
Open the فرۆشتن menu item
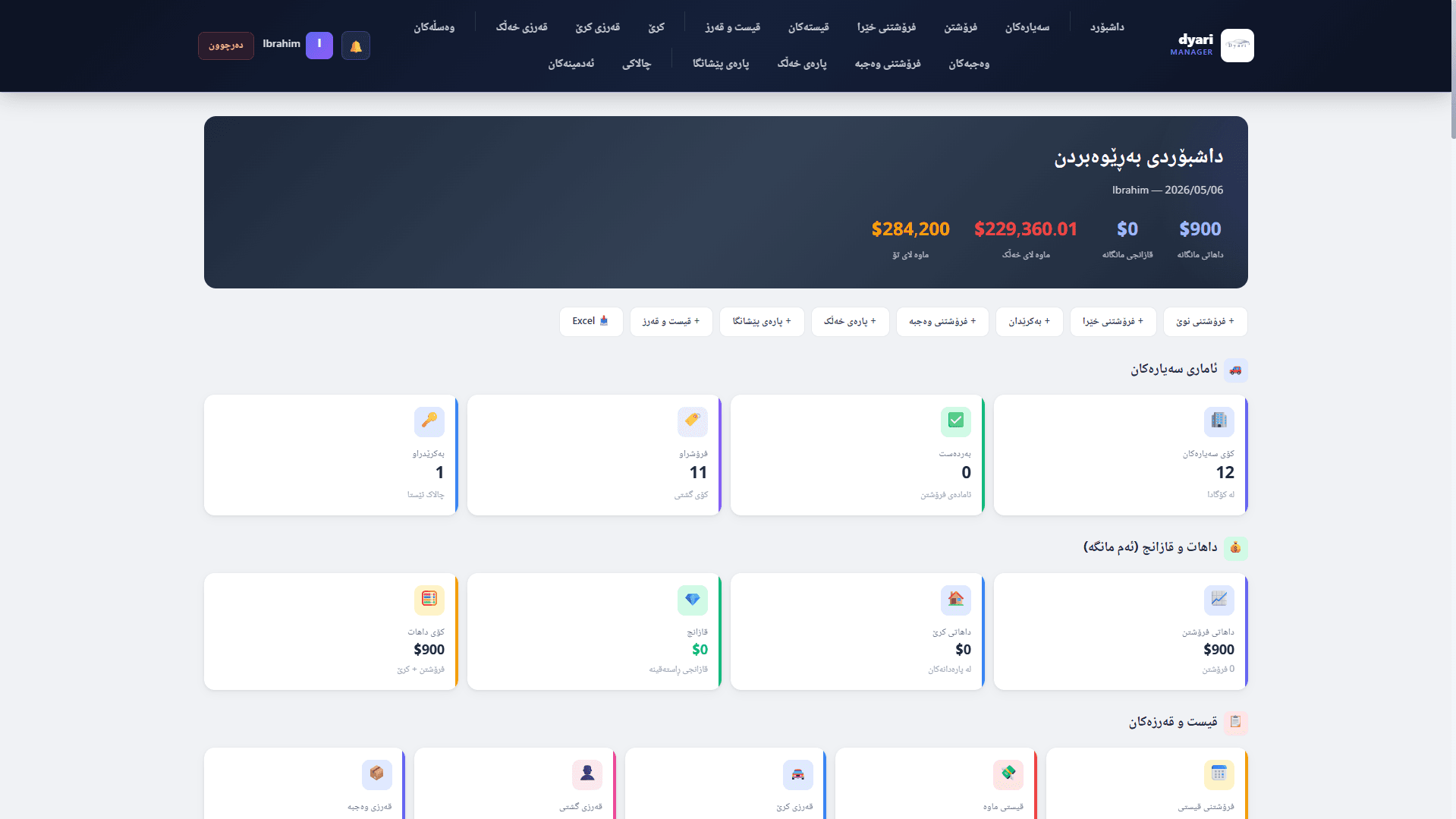(961, 27)
